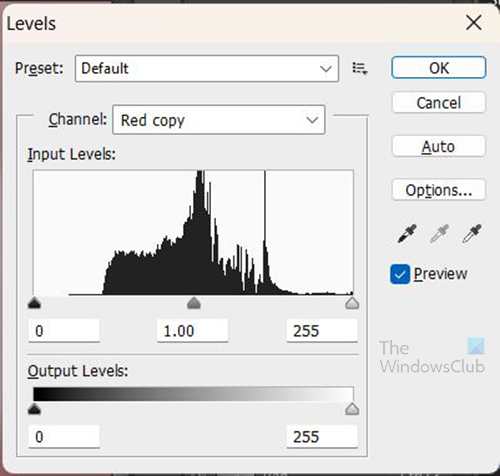
Task: Select the white point eyedropper
Action: coord(472,233)
